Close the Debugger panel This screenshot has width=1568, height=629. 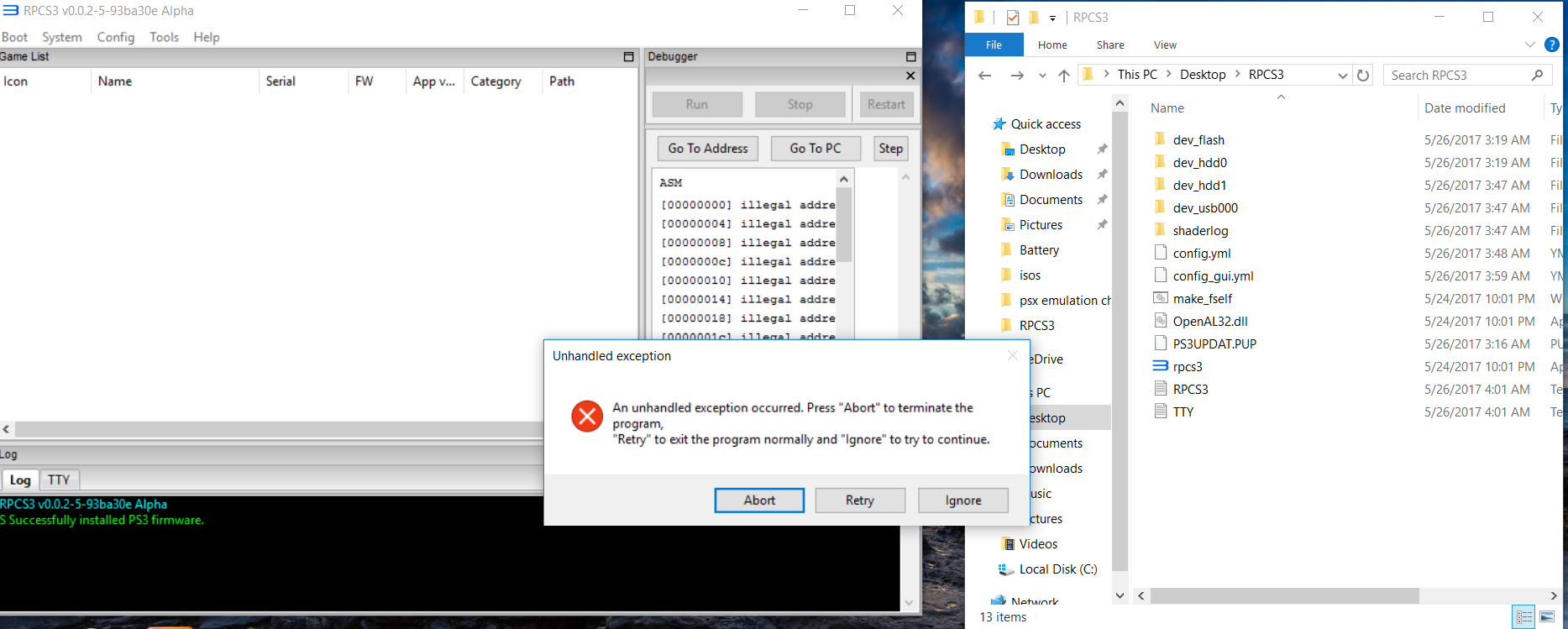pos(910,76)
